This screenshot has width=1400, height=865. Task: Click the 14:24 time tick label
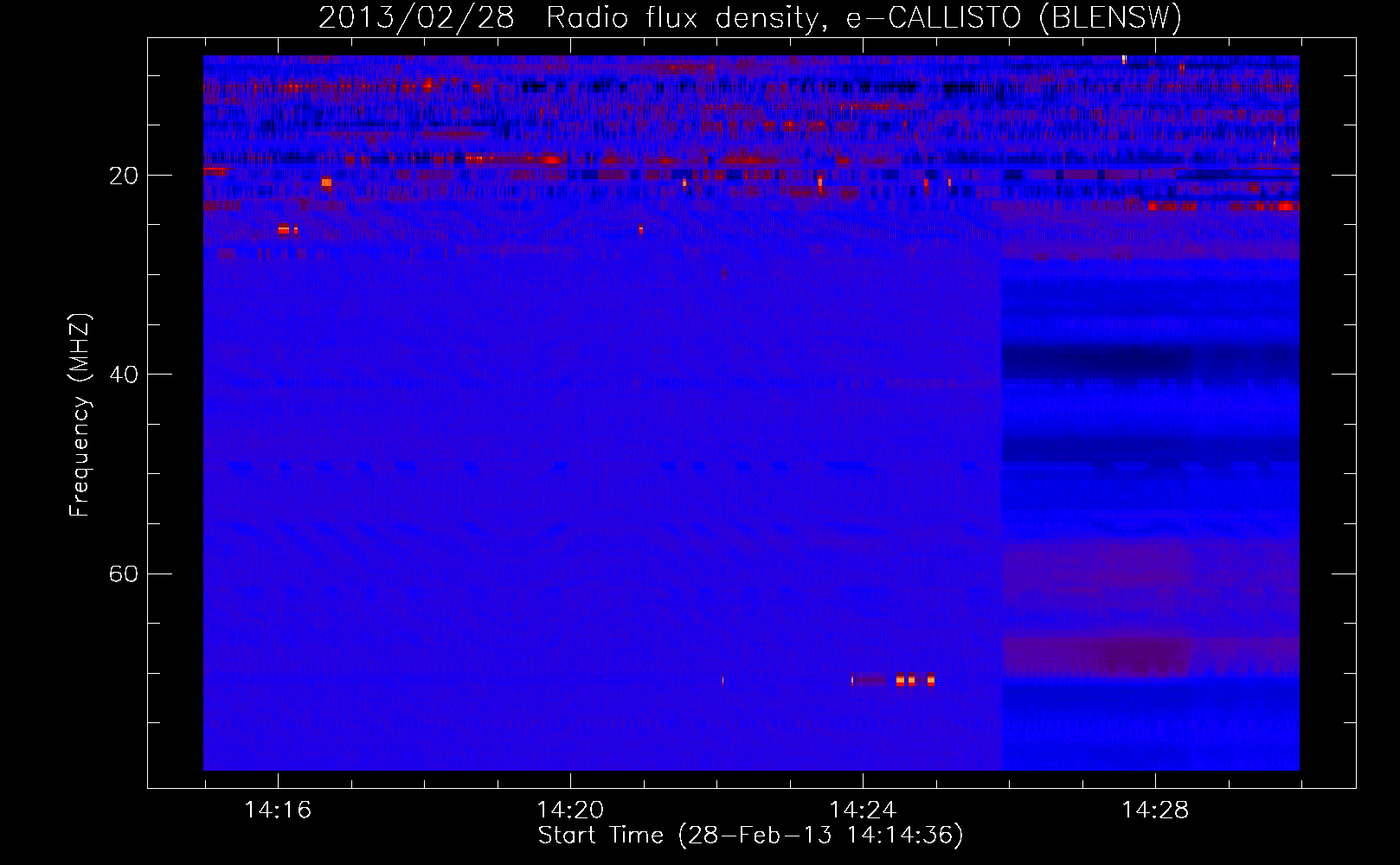click(863, 810)
